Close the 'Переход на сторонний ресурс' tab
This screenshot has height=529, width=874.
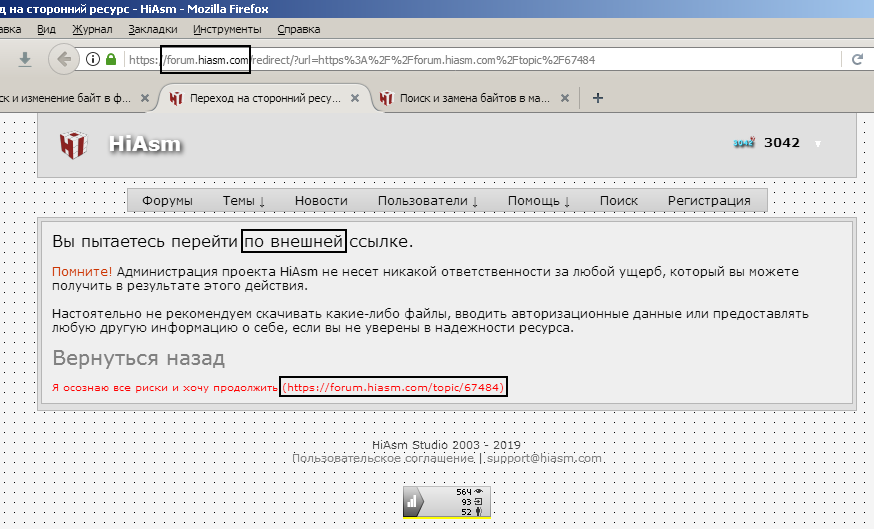(x=355, y=98)
